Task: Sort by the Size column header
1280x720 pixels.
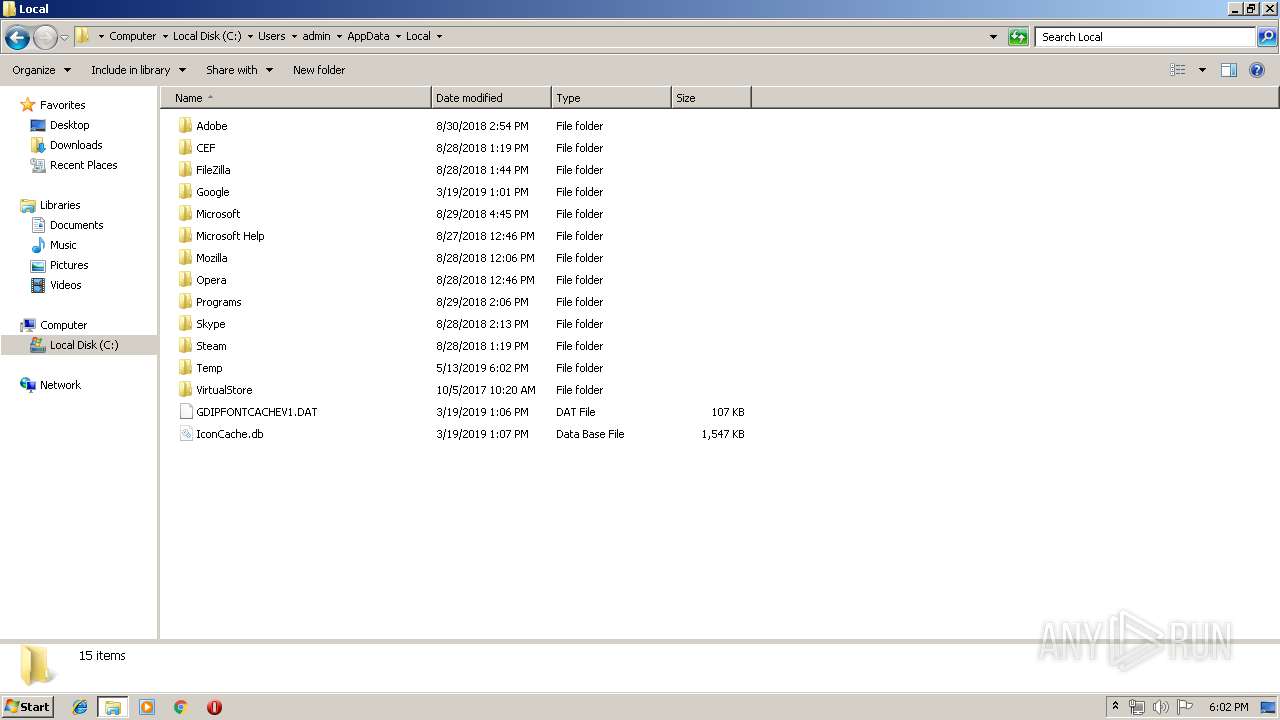Action: (x=711, y=98)
